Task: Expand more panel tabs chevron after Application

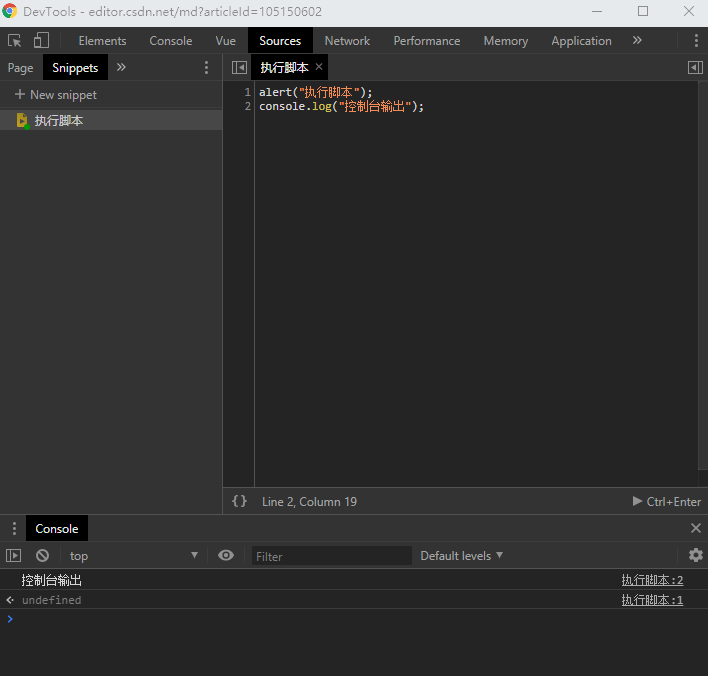Action: (x=637, y=40)
